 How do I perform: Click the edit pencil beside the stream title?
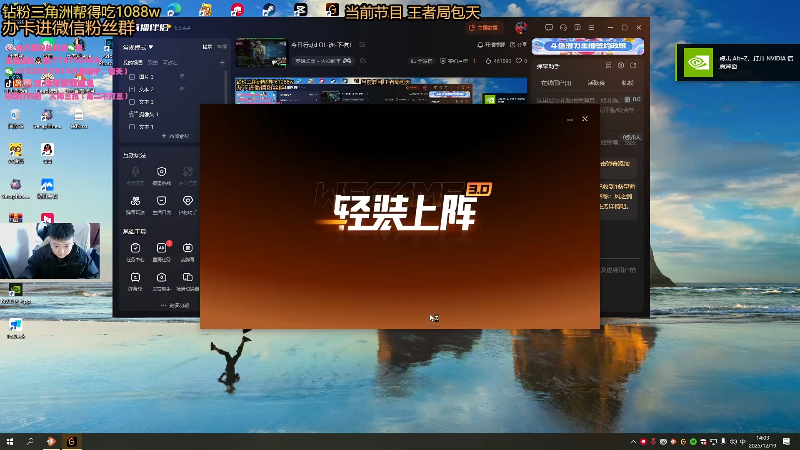point(362,45)
